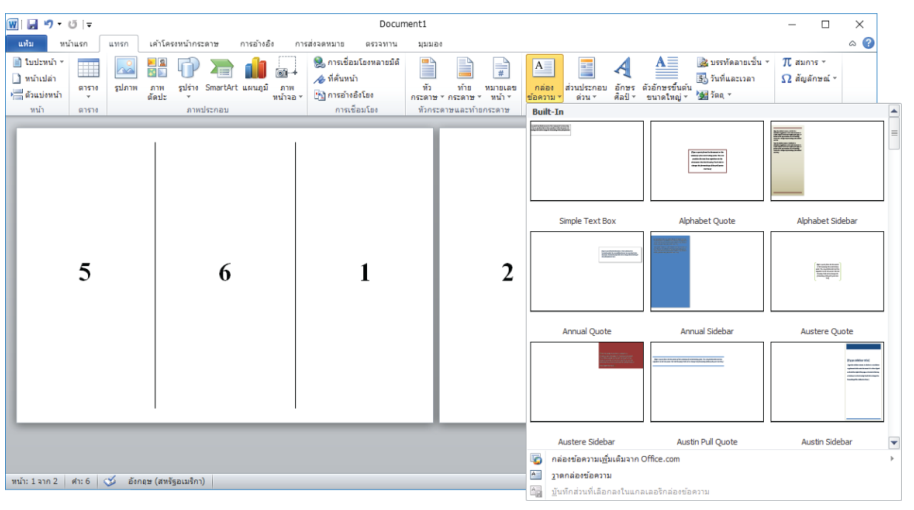Screen dimensions: 914x510
Task: Click the Chart (แผนภูมิ) icon
Action: pos(256,76)
